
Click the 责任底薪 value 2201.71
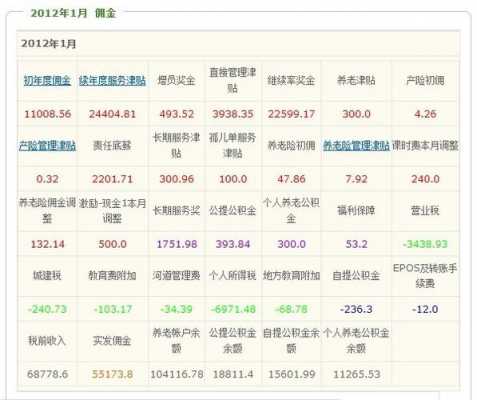[x=112, y=179]
